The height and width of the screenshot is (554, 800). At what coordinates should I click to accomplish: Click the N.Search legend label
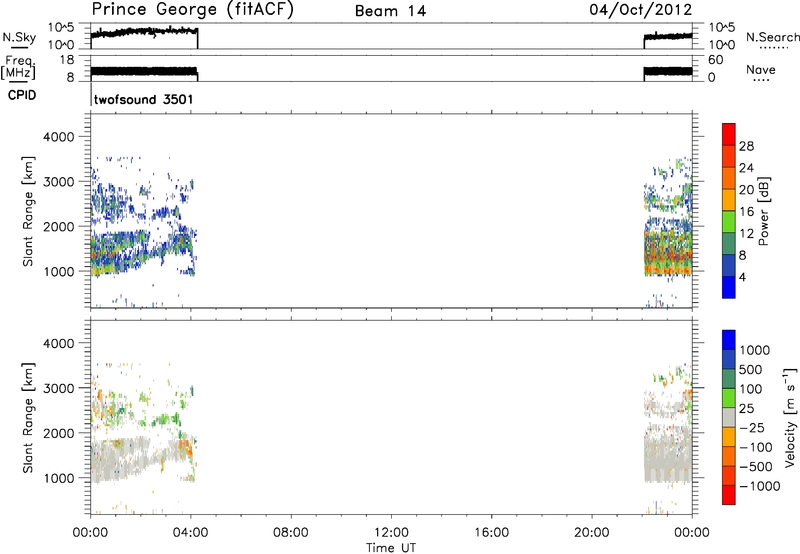[x=772, y=37]
